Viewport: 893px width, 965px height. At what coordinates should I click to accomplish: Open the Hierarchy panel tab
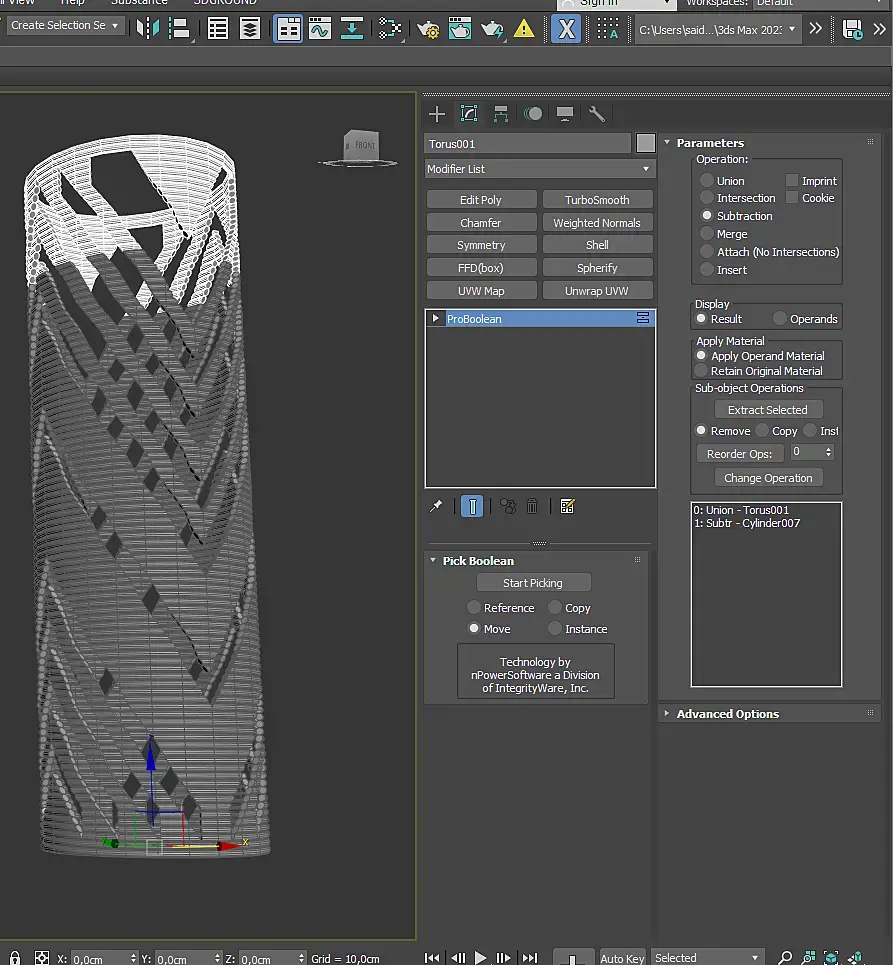tap(501, 114)
